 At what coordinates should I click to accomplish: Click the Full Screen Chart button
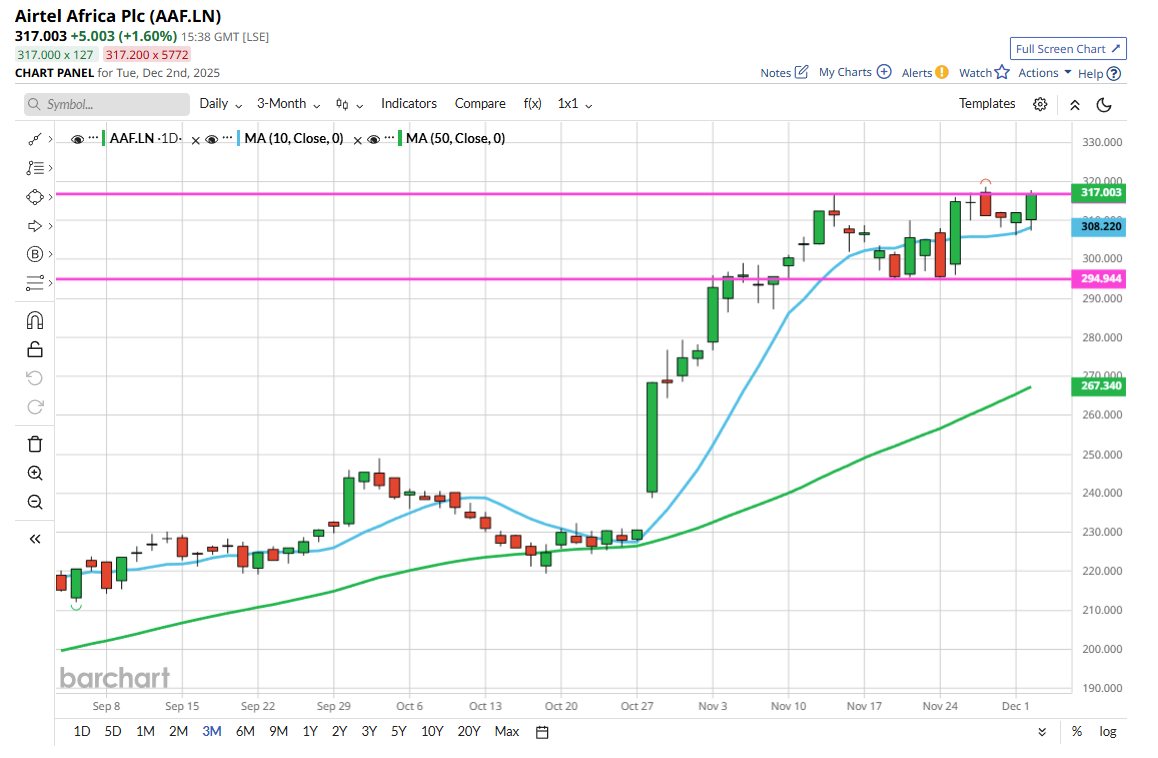pyautogui.click(x=1068, y=49)
